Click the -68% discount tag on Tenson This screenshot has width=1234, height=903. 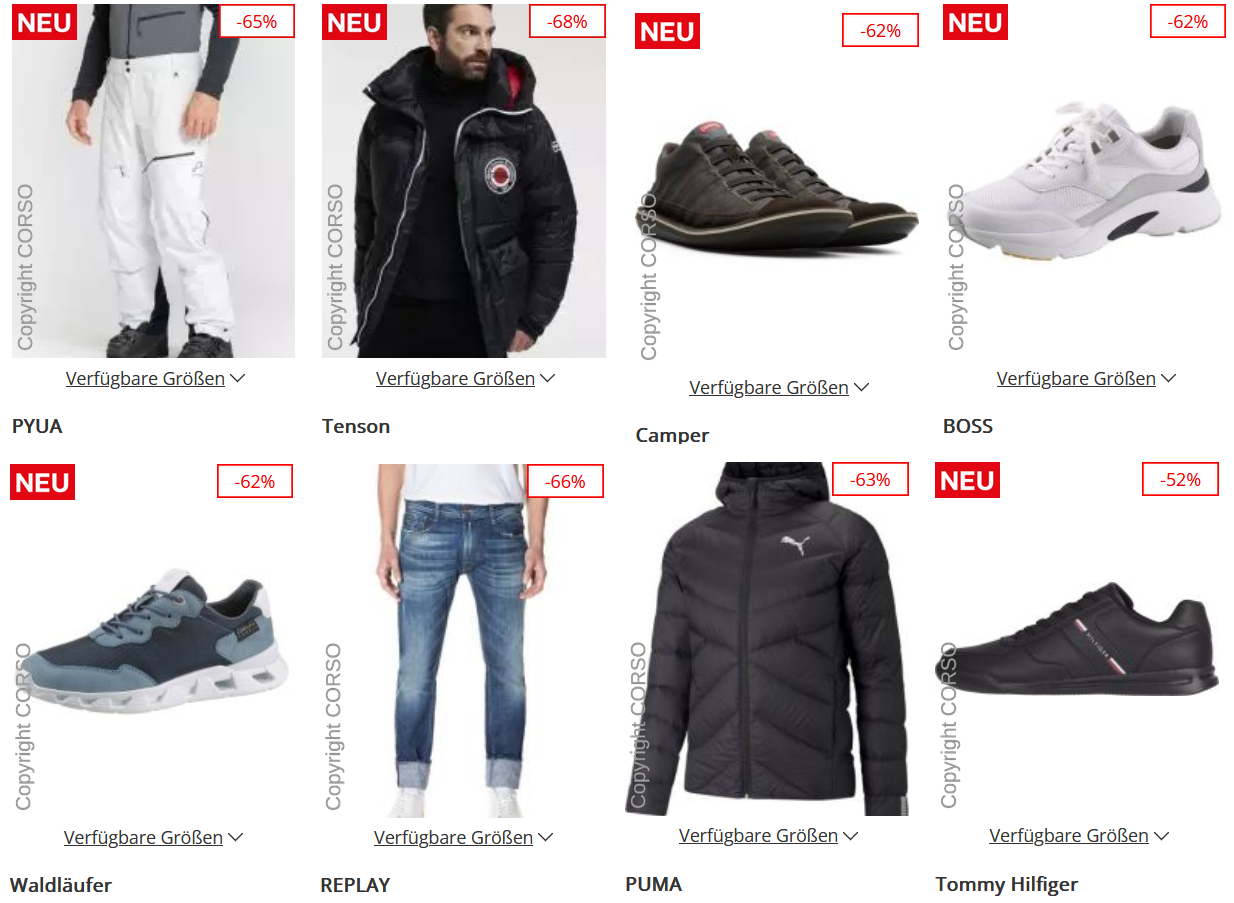point(566,21)
